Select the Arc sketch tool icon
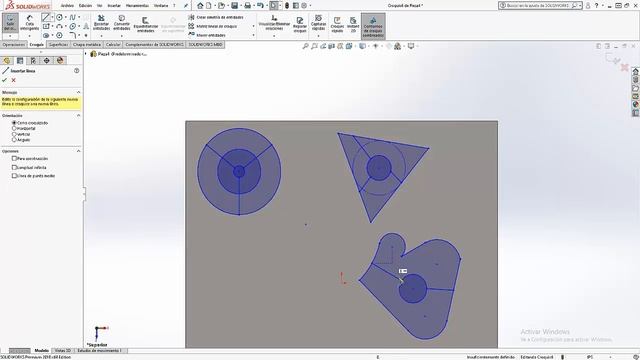Image resolution: width=640 pixels, height=360 pixels. coord(60,26)
